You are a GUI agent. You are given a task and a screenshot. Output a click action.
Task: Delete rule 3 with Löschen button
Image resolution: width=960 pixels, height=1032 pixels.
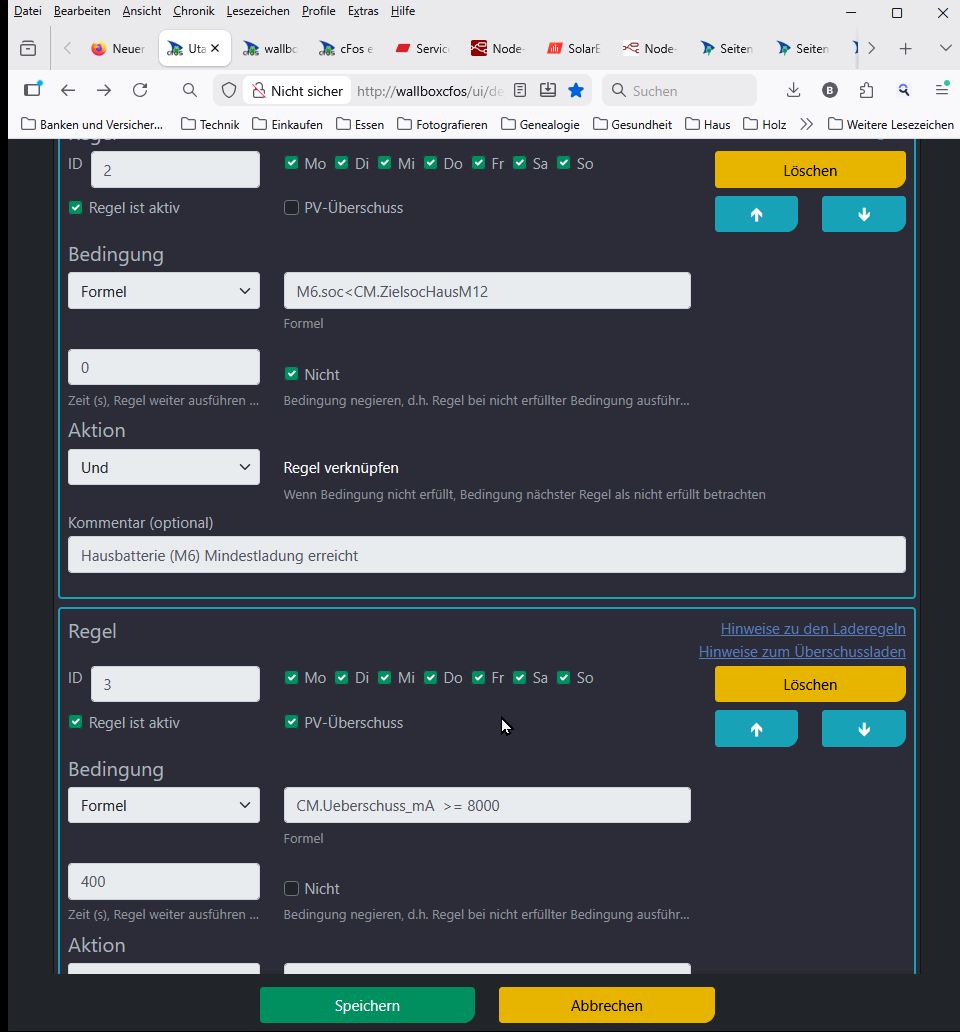pyautogui.click(x=810, y=685)
